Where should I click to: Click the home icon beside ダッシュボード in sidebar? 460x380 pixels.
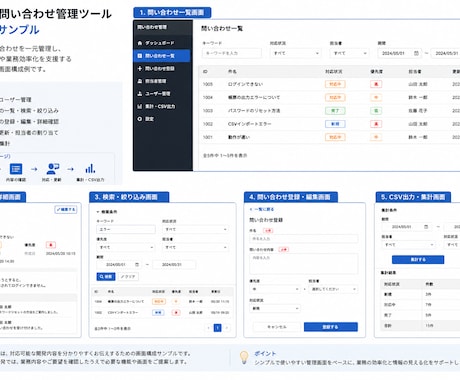click(x=140, y=43)
